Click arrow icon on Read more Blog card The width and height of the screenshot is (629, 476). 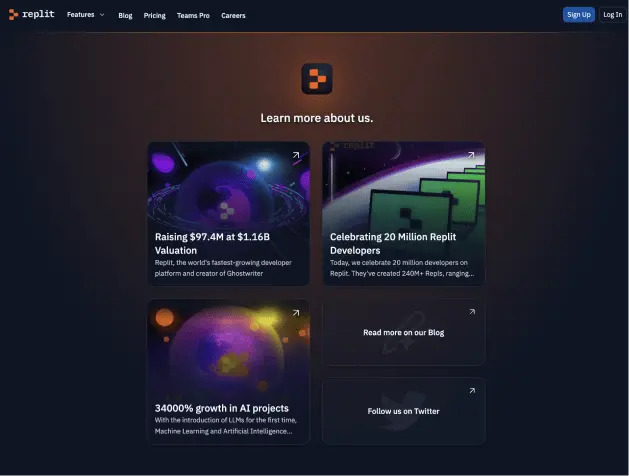(x=472, y=312)
